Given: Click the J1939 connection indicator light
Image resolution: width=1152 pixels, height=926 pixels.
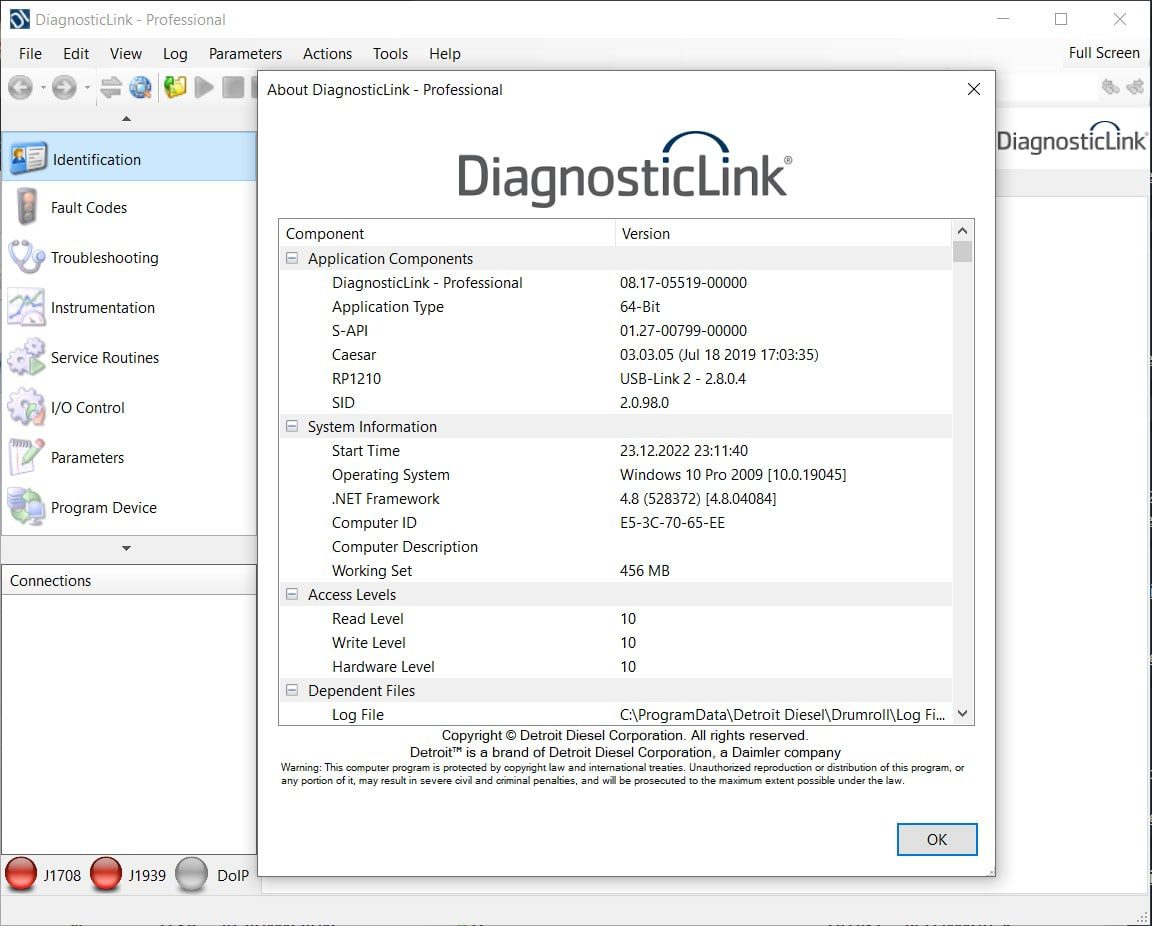Looking at the screenshot, I should tap(105, 874).
